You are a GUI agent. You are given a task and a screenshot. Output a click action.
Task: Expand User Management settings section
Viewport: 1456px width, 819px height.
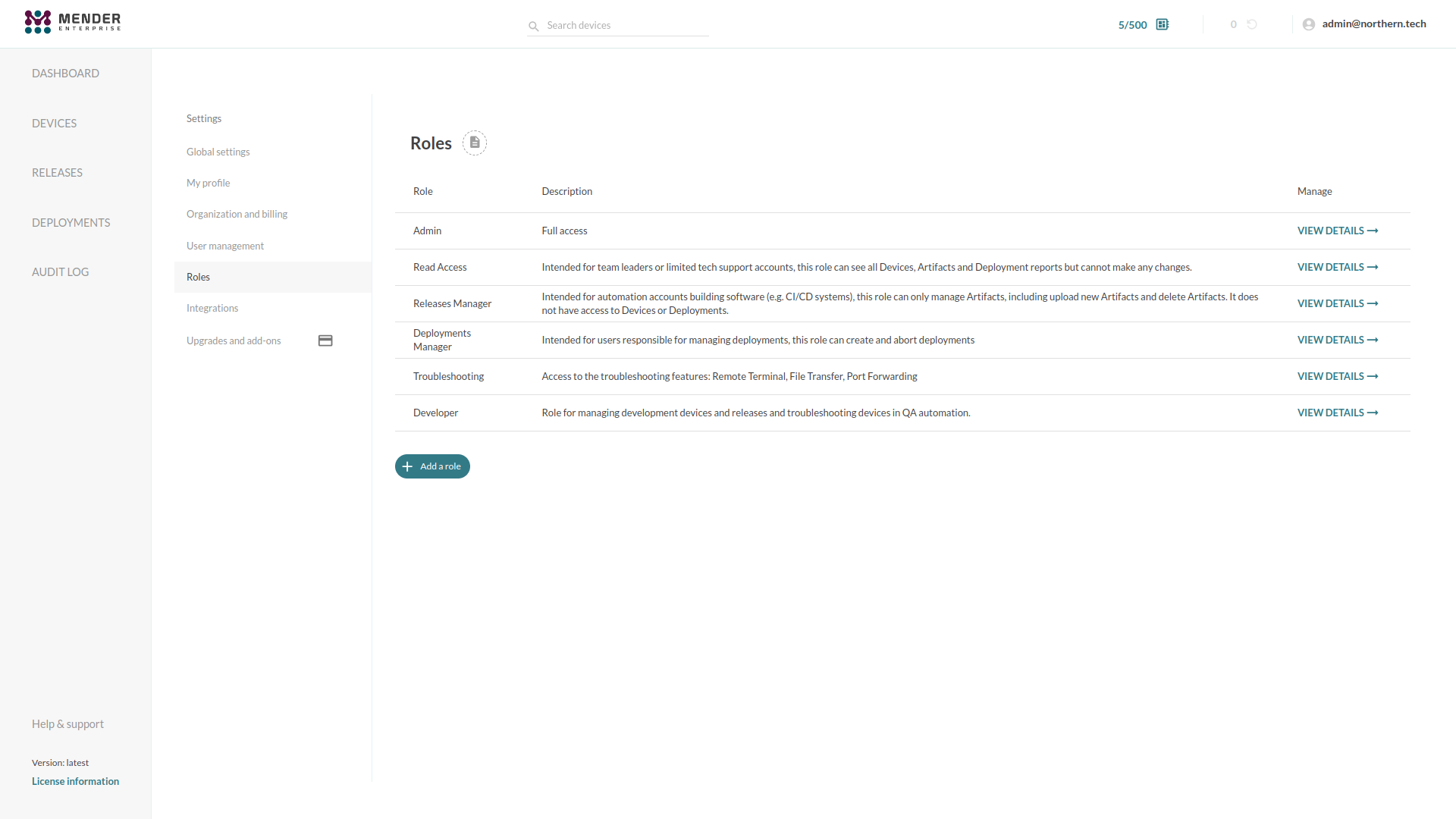pos(224,245)
